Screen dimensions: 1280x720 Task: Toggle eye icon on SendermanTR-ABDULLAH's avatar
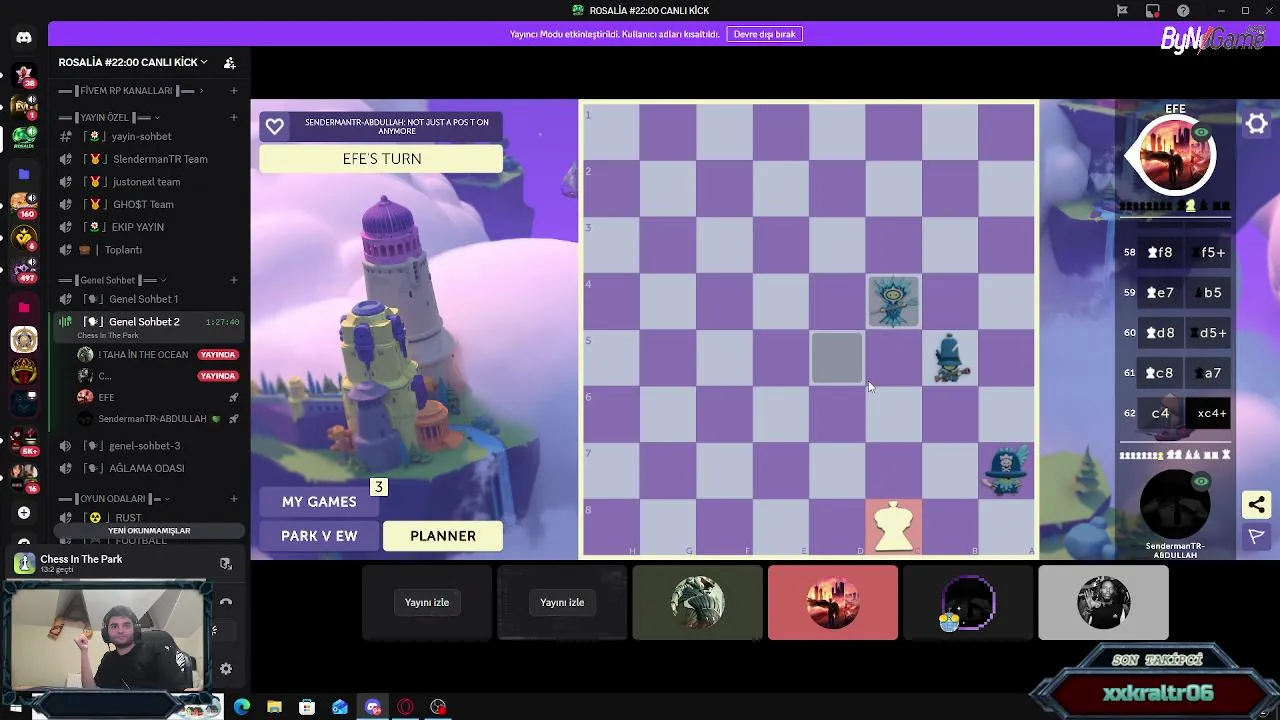pyautogui.click(x=1201, y=482)
